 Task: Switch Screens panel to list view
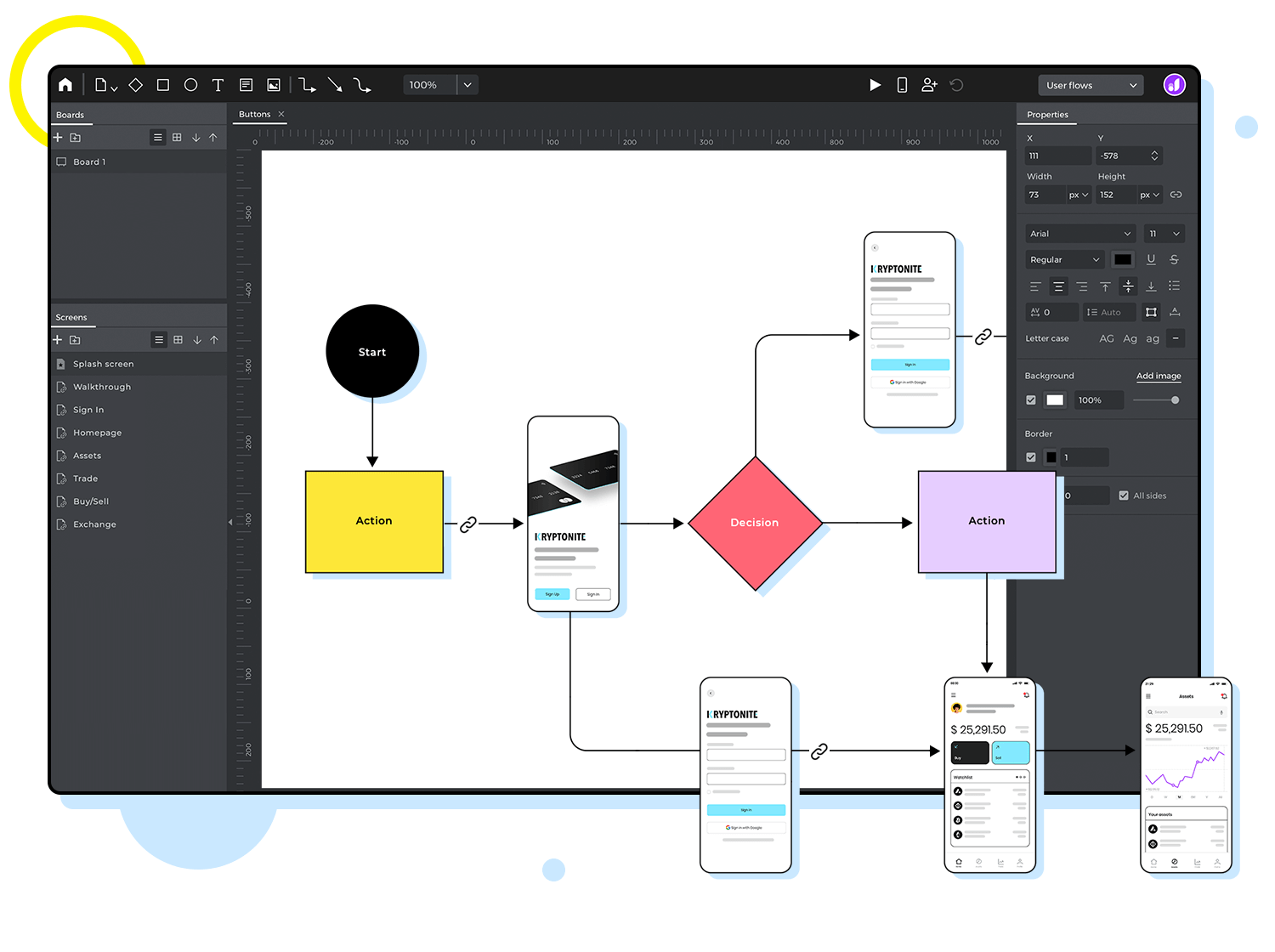click(x=158, y=339)
